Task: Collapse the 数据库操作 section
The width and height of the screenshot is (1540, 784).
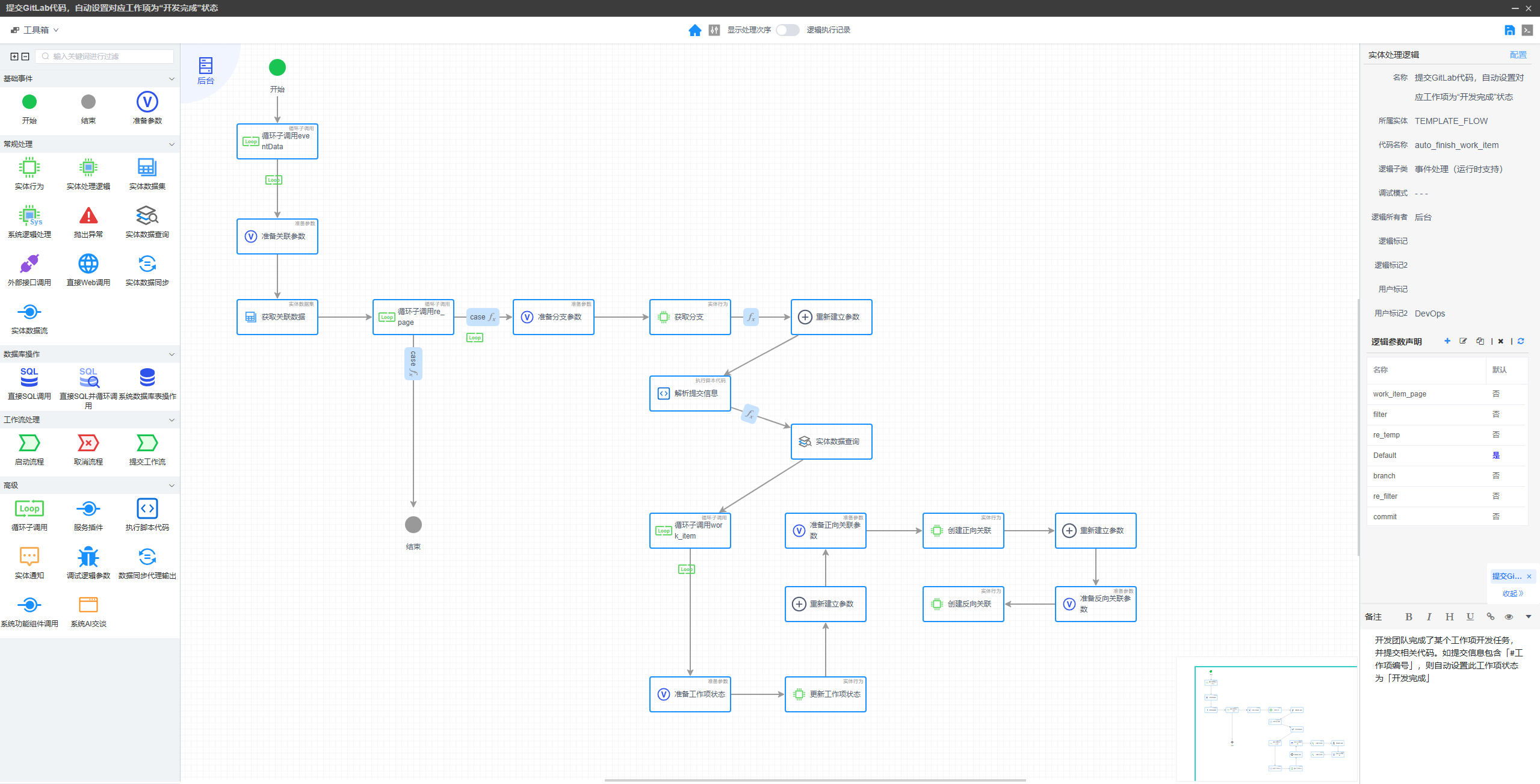Action: pyautogui.click(x=172, y=354)
